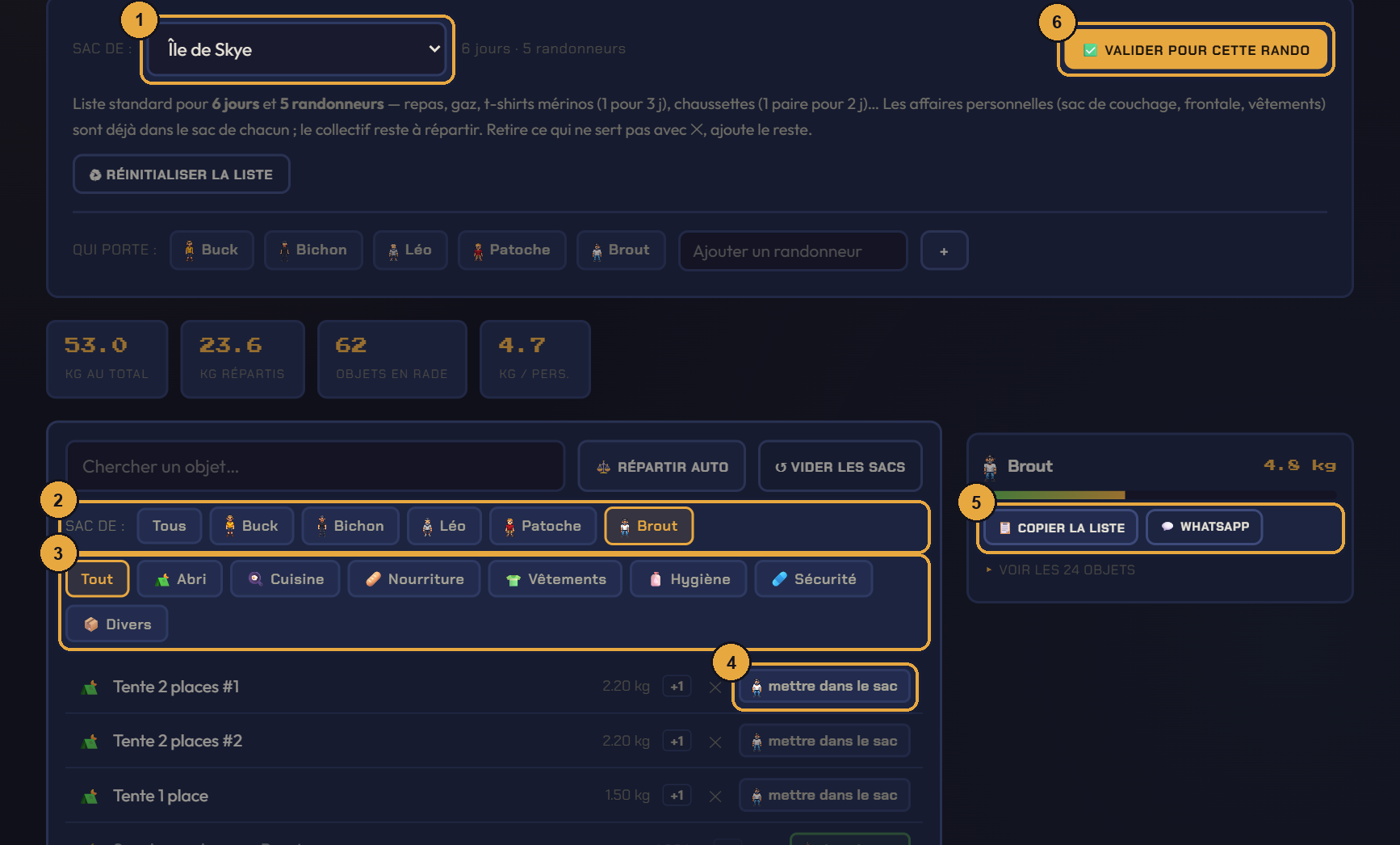This screenshot has height=845, width=1400.
Task: Click the X icon on Tente 1 place row
Action: pos(715,797)
